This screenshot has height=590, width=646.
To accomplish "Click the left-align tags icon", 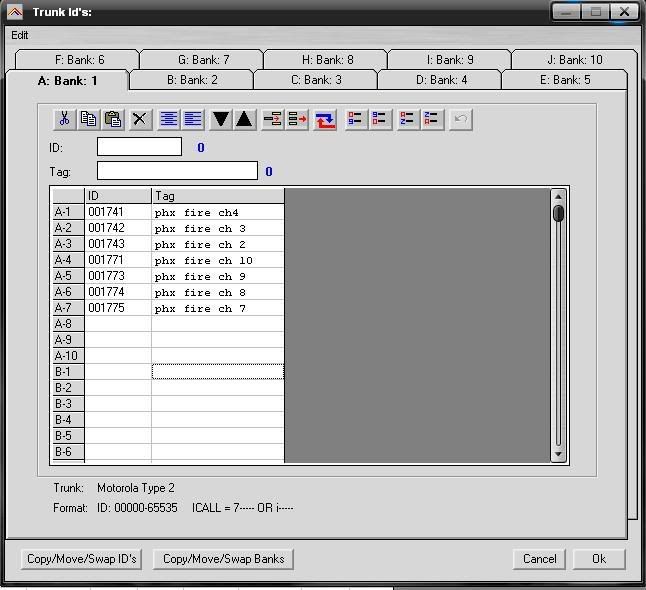I will click(x=193, y=119).
